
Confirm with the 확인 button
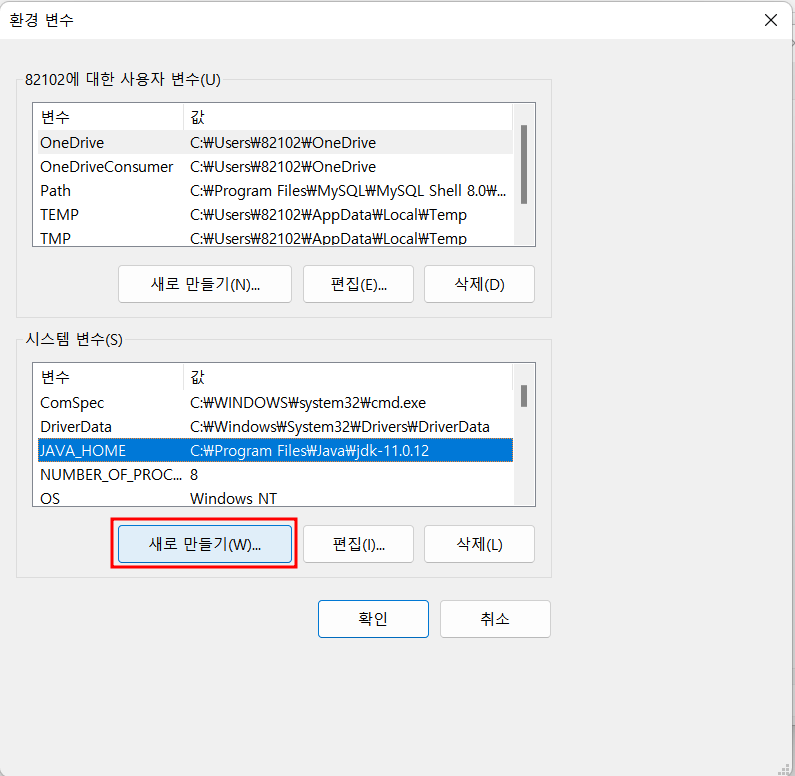point(373,619)
